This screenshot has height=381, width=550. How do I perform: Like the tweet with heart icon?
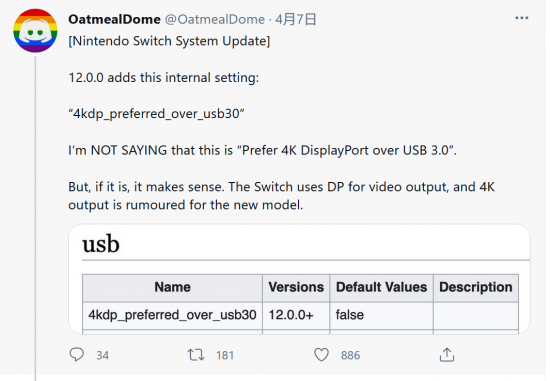[x=321, y=355]
